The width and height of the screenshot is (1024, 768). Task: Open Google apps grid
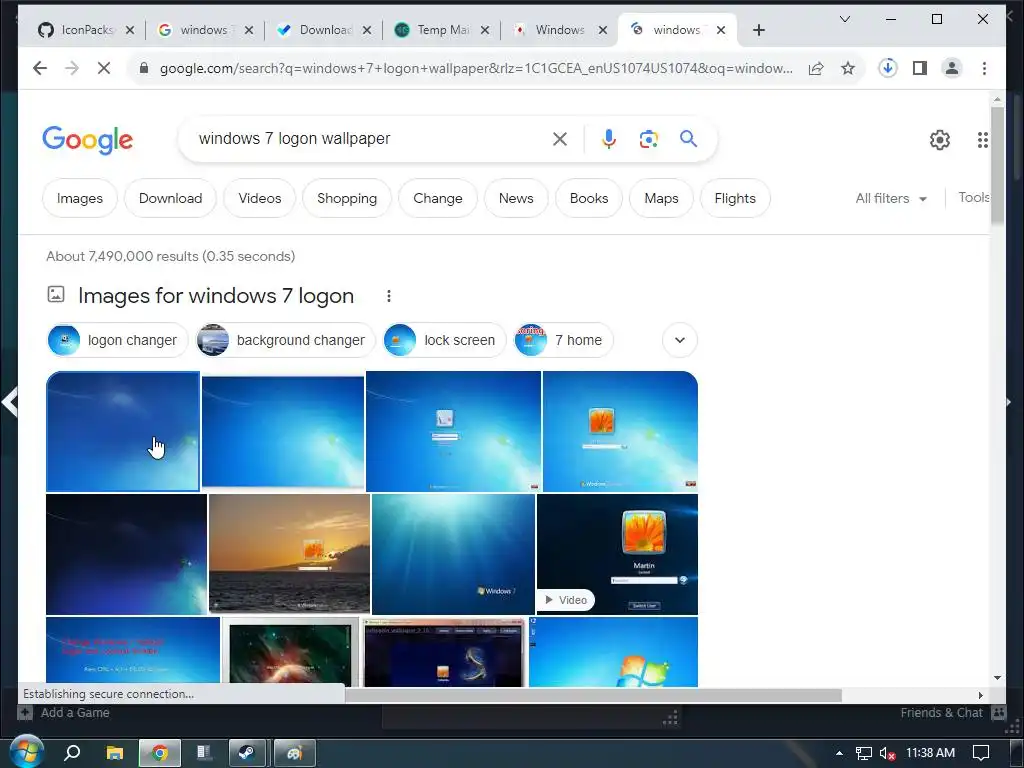click(983, 140)
